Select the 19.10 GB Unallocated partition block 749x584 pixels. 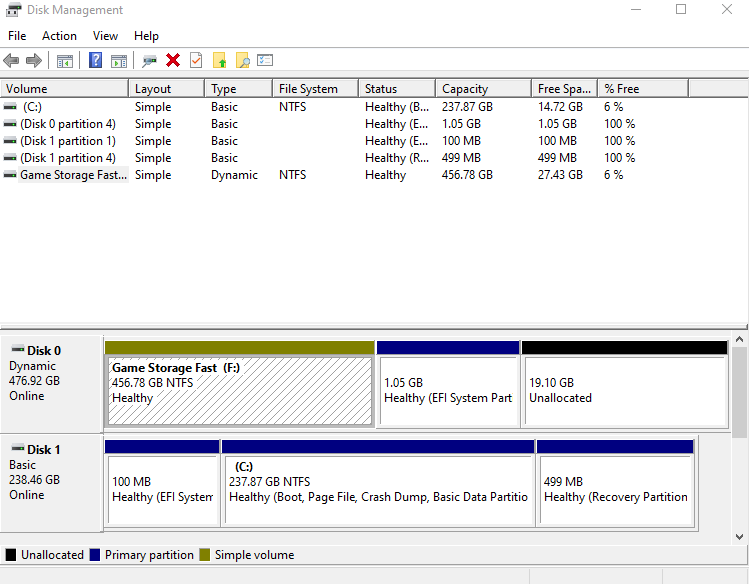tap(623, 389)
